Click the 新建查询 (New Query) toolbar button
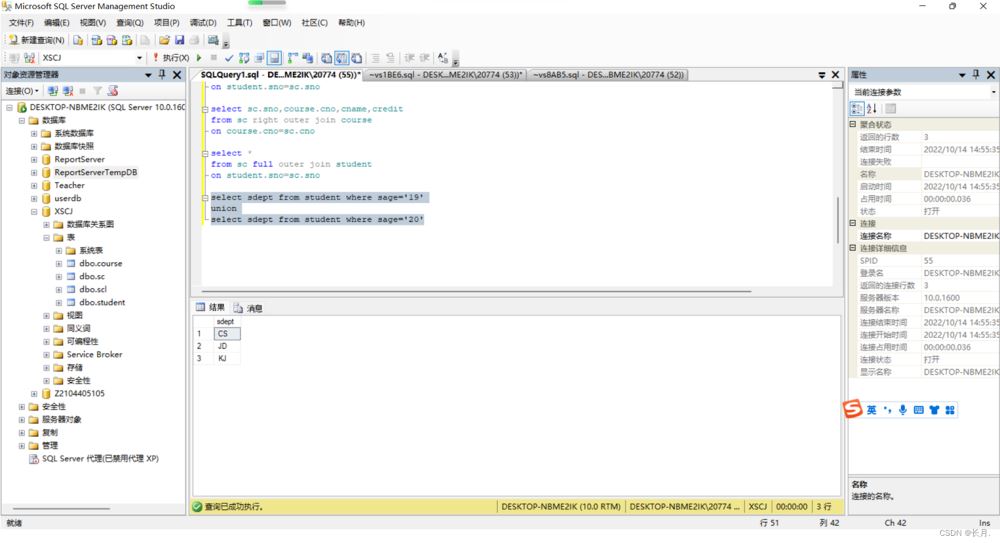 pyautogui.click(x=37, y=40)
